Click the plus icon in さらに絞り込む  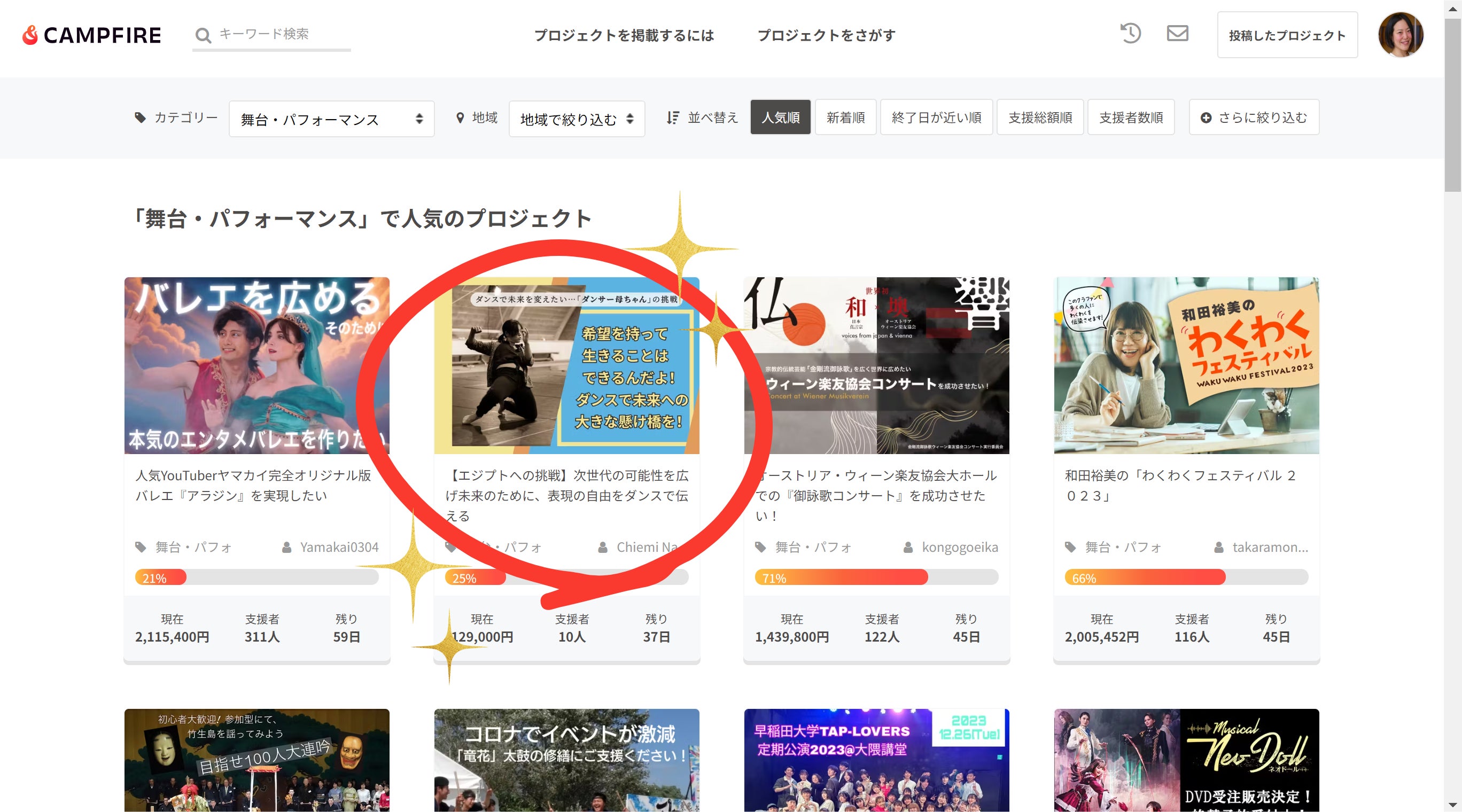(x=1206, y=118)
